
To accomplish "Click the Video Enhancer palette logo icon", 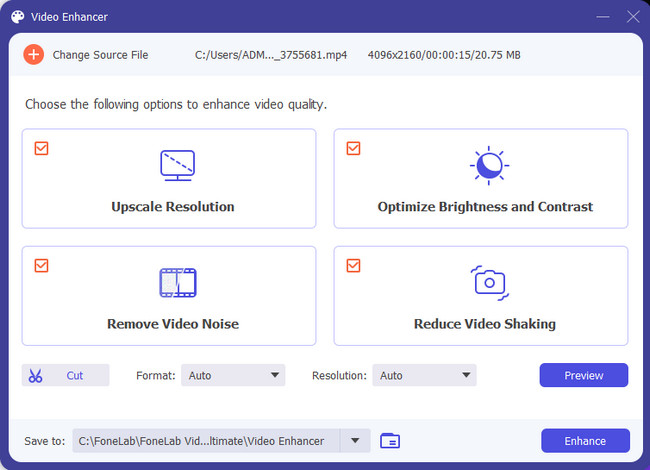I will (x=18, y=17).
